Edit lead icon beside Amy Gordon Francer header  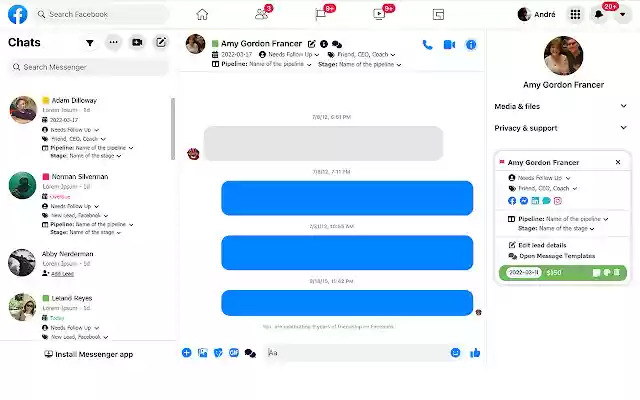[x=311, y=44]
